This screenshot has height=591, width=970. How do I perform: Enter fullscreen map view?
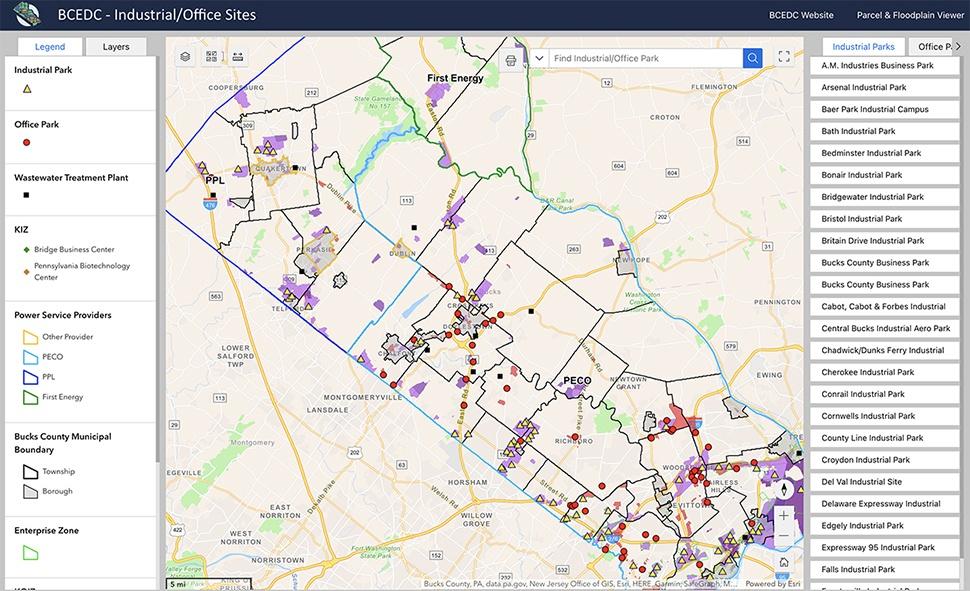[784, 58]
